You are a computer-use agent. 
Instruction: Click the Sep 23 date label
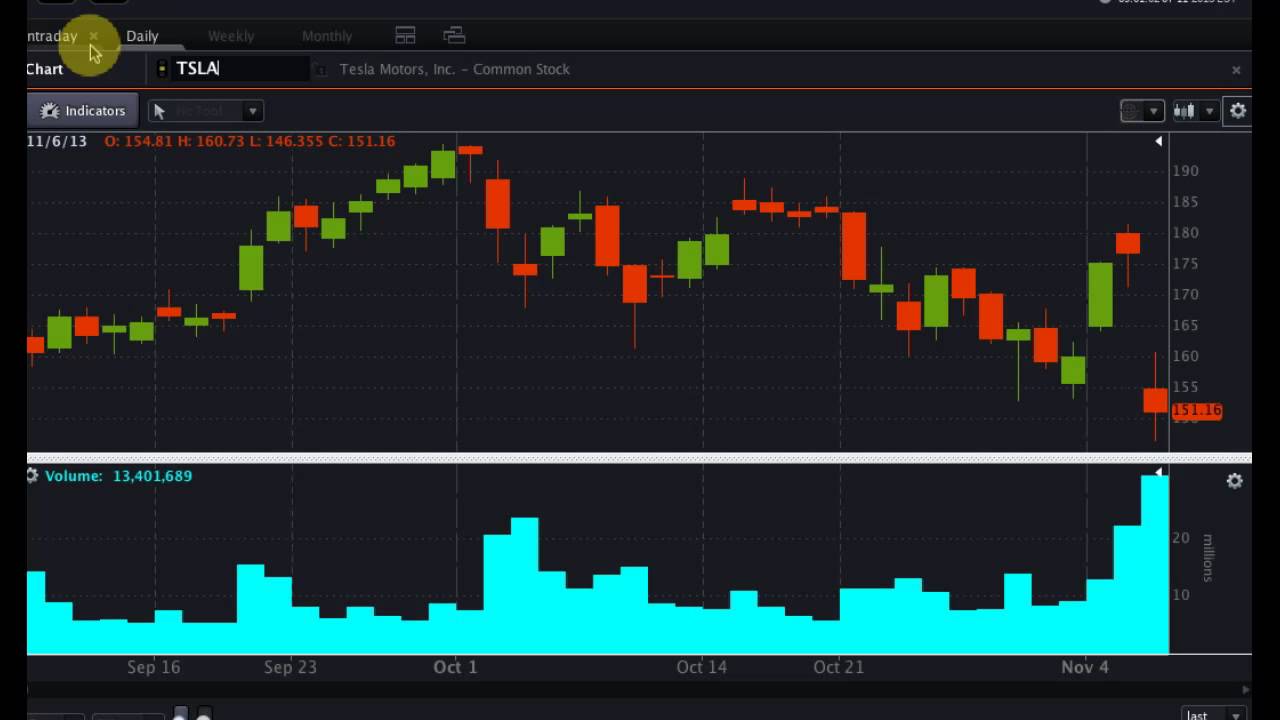tap(290, 667)
